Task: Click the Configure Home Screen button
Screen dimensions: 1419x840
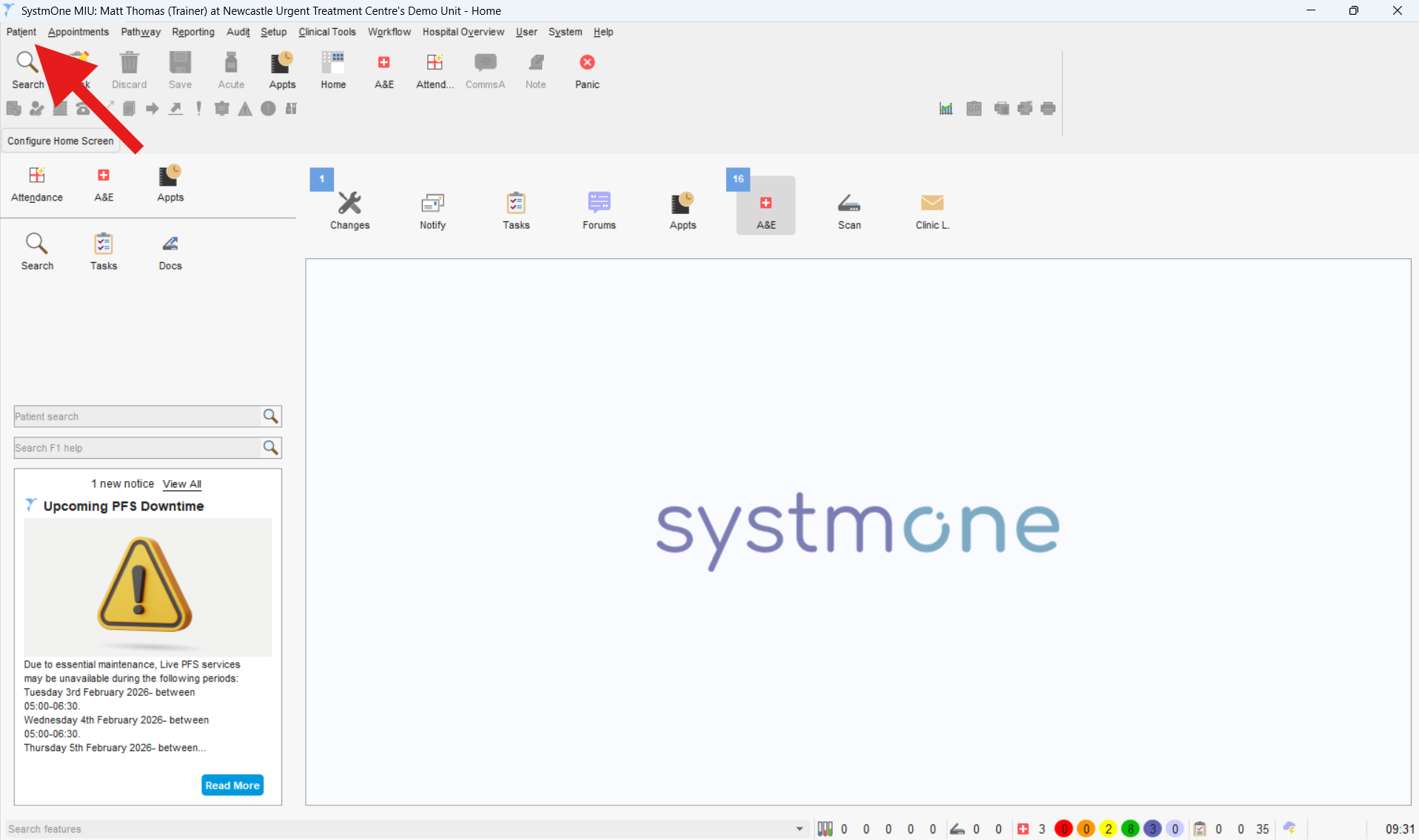Action: pyautogui.click(x=61, y=141)
